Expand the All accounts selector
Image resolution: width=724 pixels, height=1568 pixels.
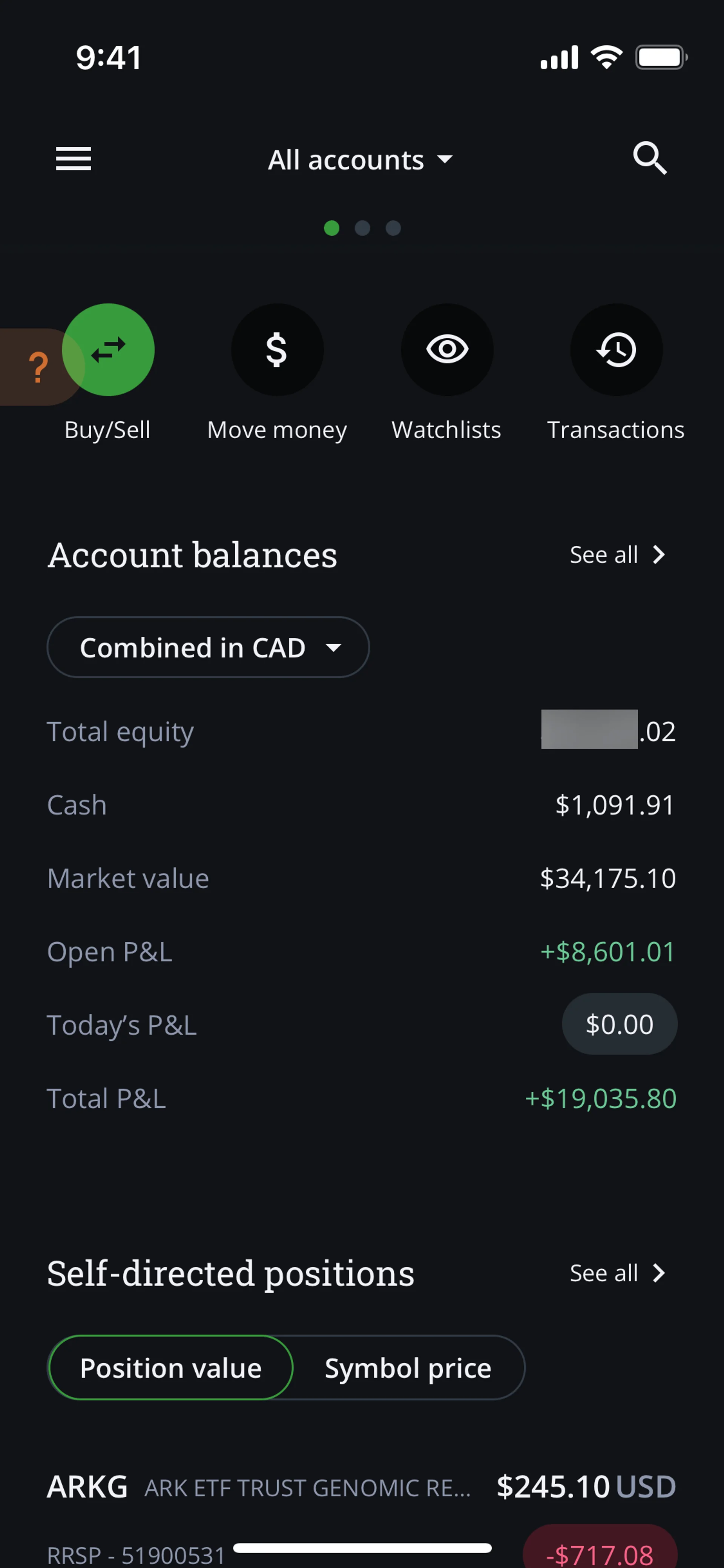(x=361, y=160)
